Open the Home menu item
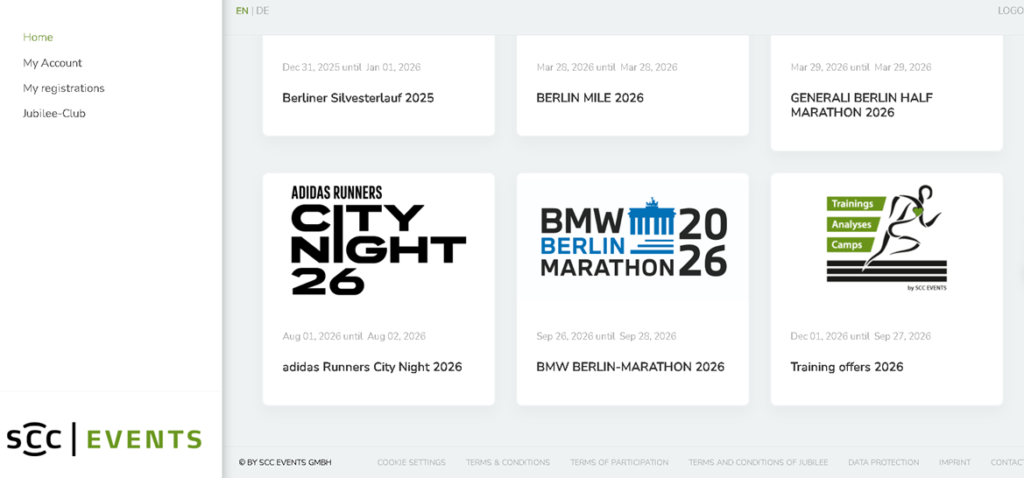This screenshot has width=1024, height=478. coord(38,37)
